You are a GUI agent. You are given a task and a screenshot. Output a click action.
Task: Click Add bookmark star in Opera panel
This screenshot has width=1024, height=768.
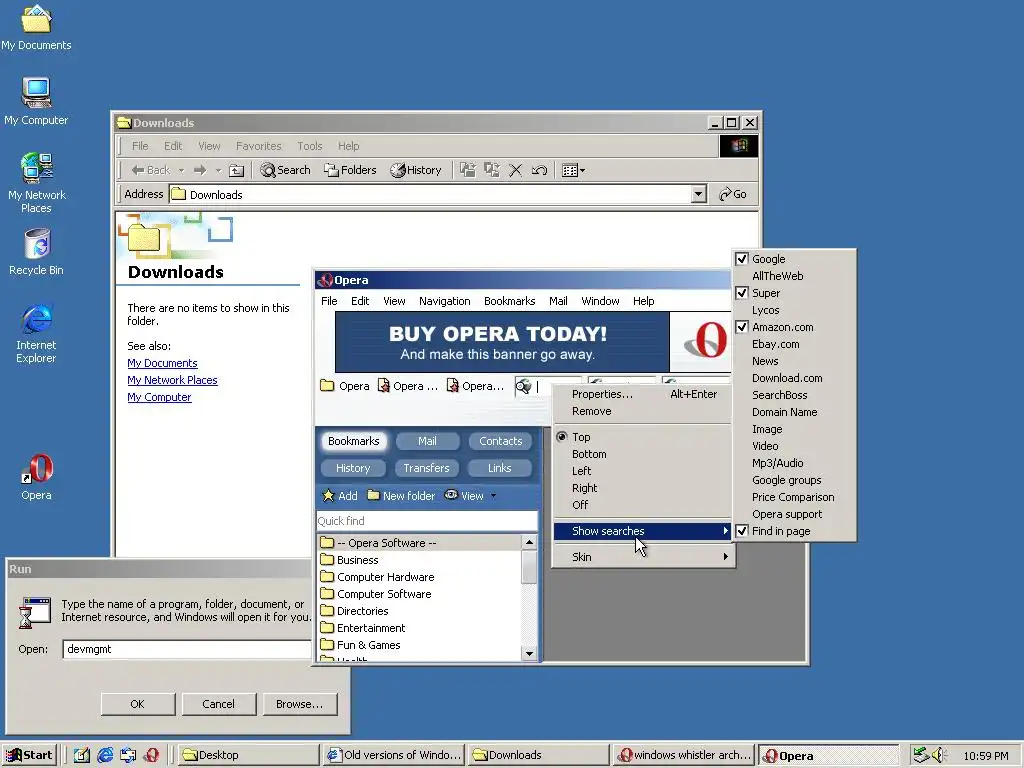pos(340,496)
